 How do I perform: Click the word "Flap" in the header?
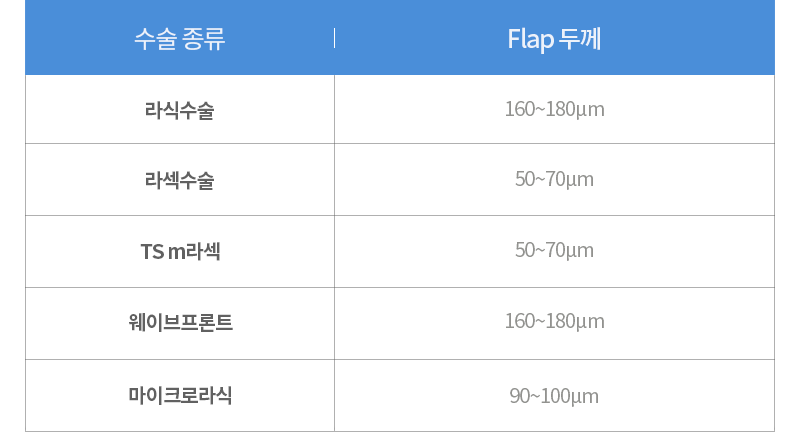tap(530, 39)
